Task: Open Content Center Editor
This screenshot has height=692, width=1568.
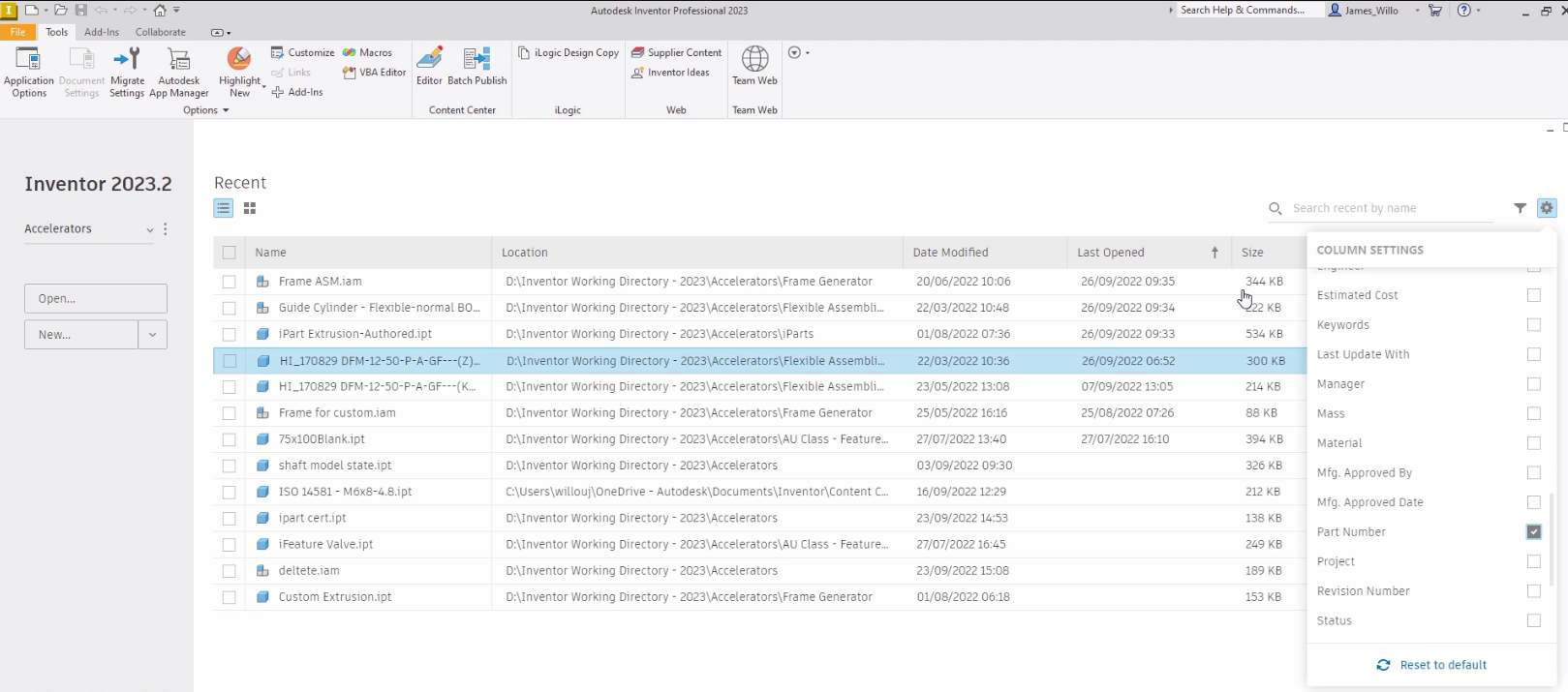Action: pos(429,66)
